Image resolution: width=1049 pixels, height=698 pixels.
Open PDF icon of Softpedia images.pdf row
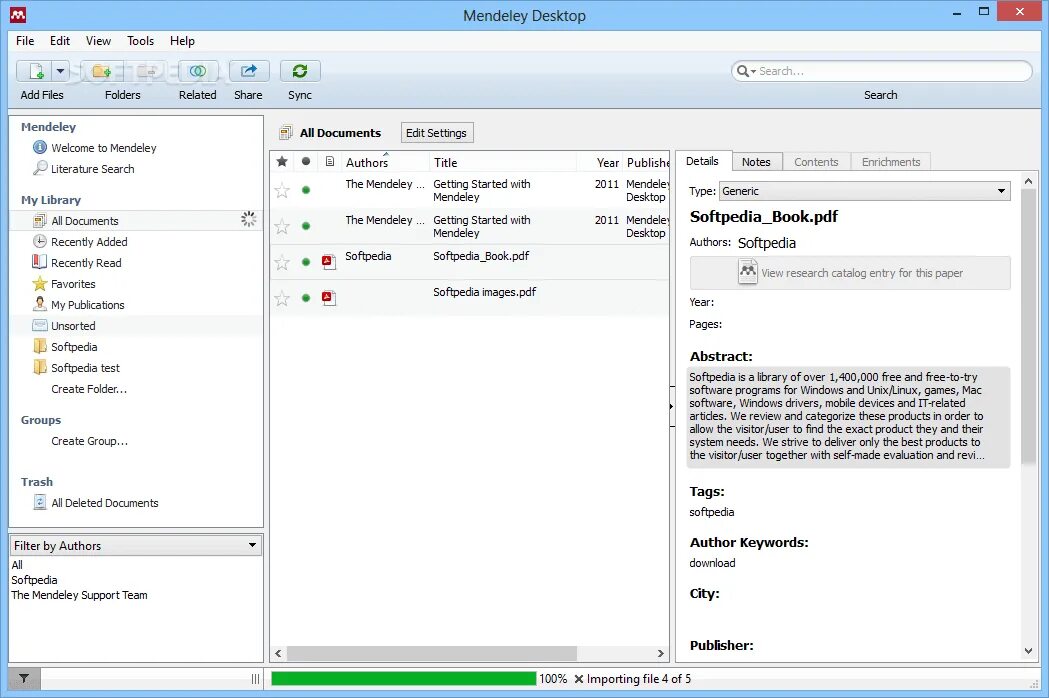click(328, 298)
